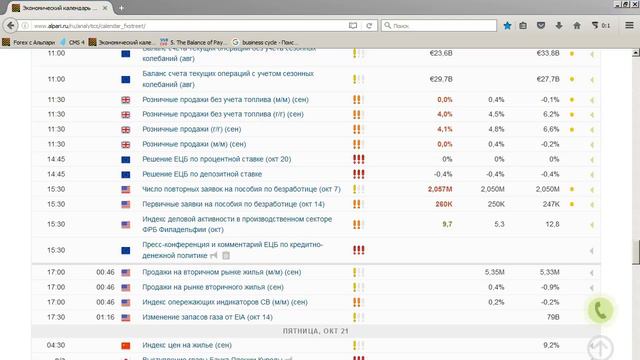Open Розничные продажи без учета топлива (м/м) link
Image resolution: width=640 pixels, height=360 pixels.
pos(225,100)
